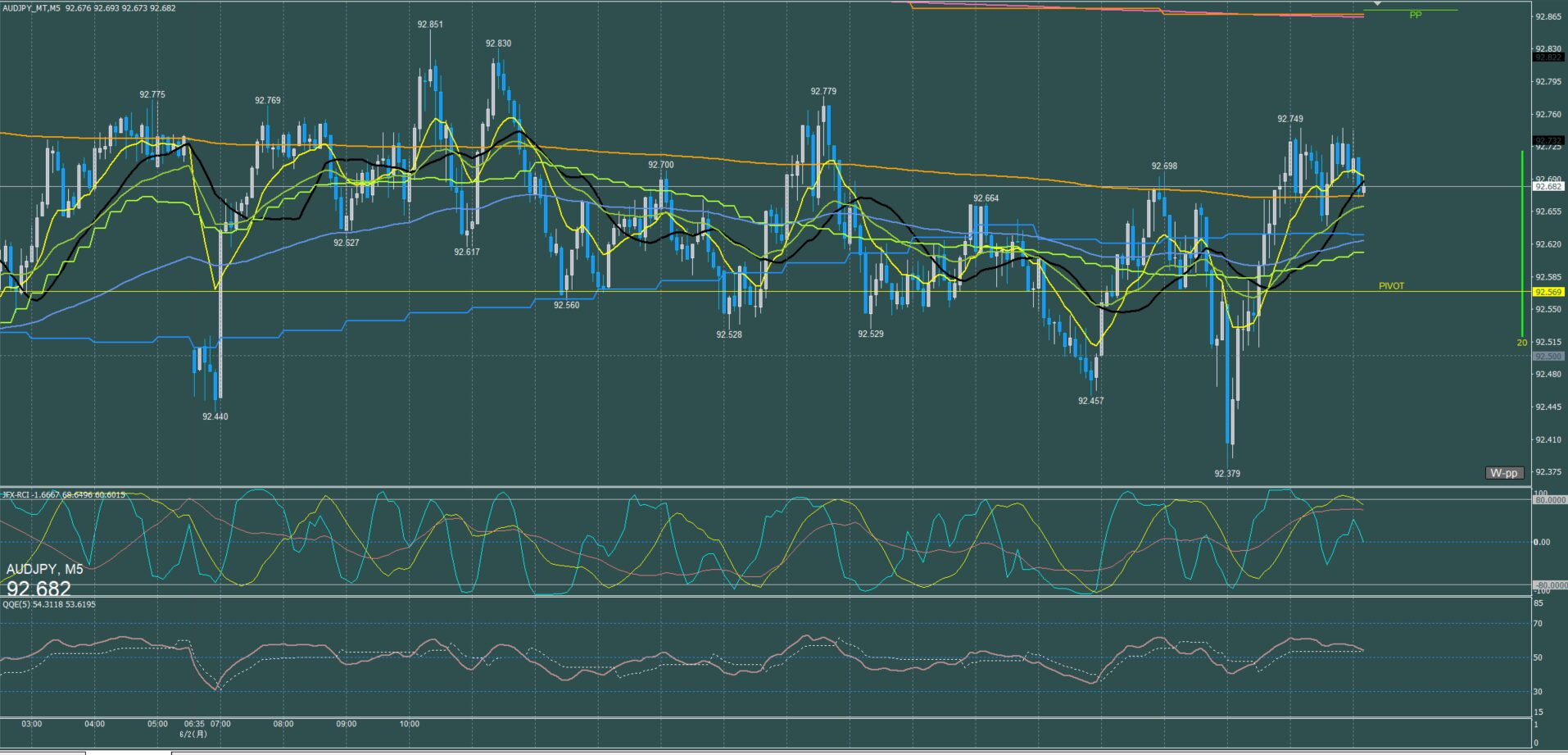This screenshot has width=1568, height=755.
Task: Click the -80.0000 RCI level tag
Action: click(1549, 585)
